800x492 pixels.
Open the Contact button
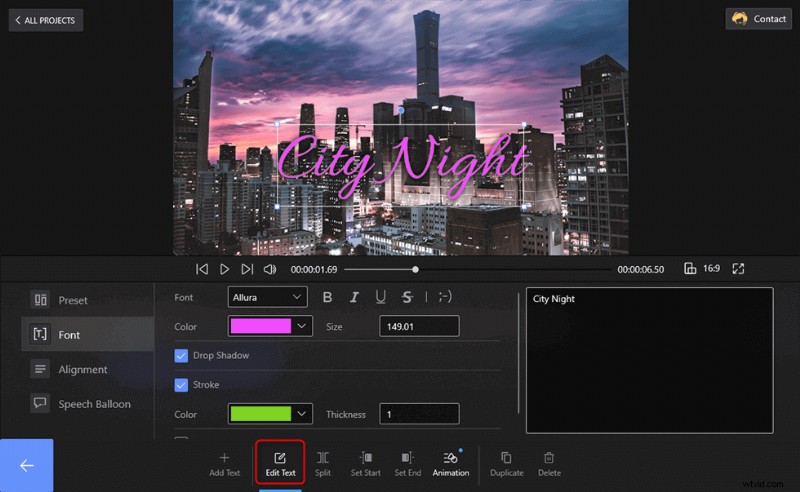(x=759, y=19)
